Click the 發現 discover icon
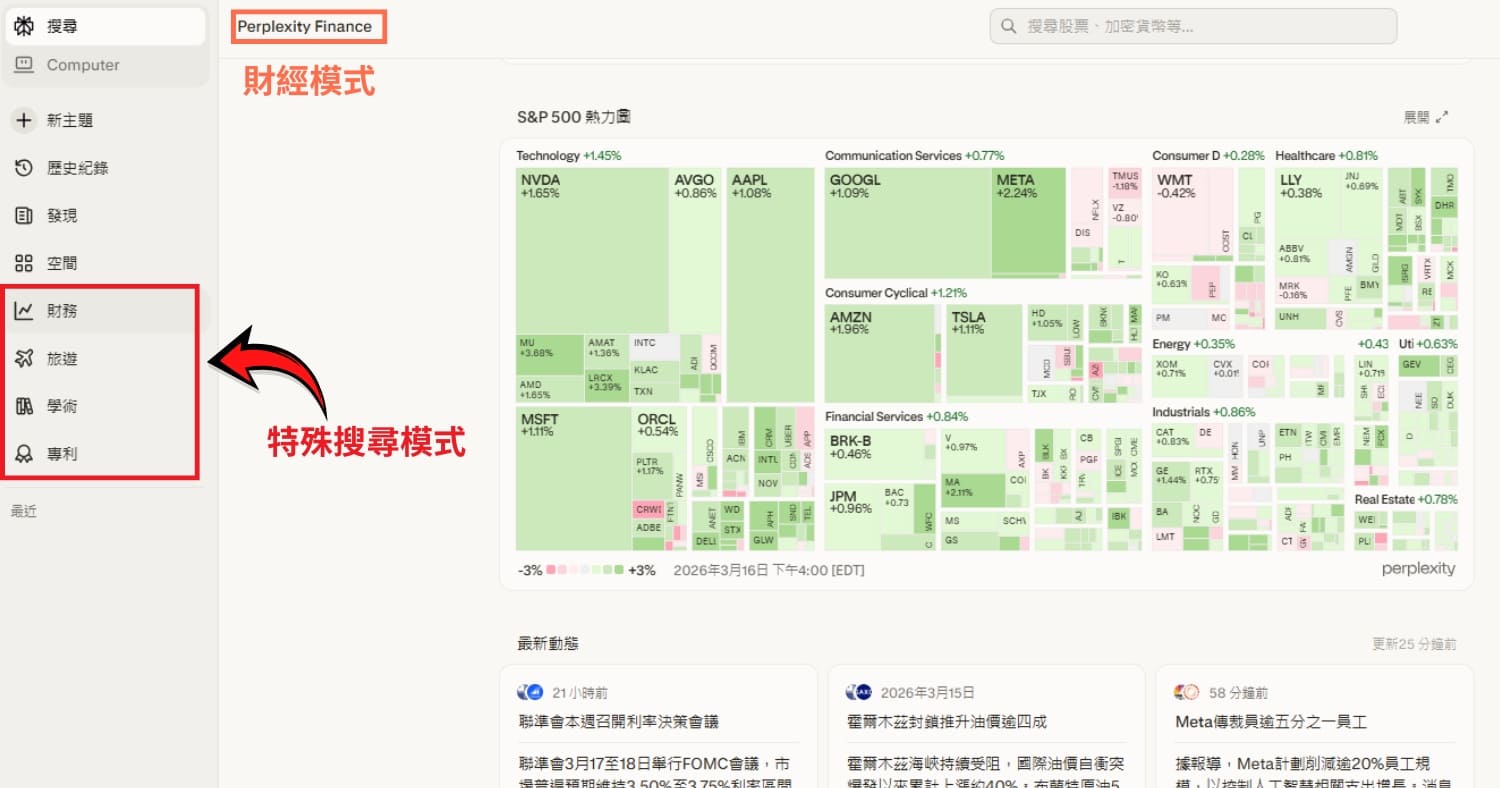1500x788 pixels. (24, 216)
